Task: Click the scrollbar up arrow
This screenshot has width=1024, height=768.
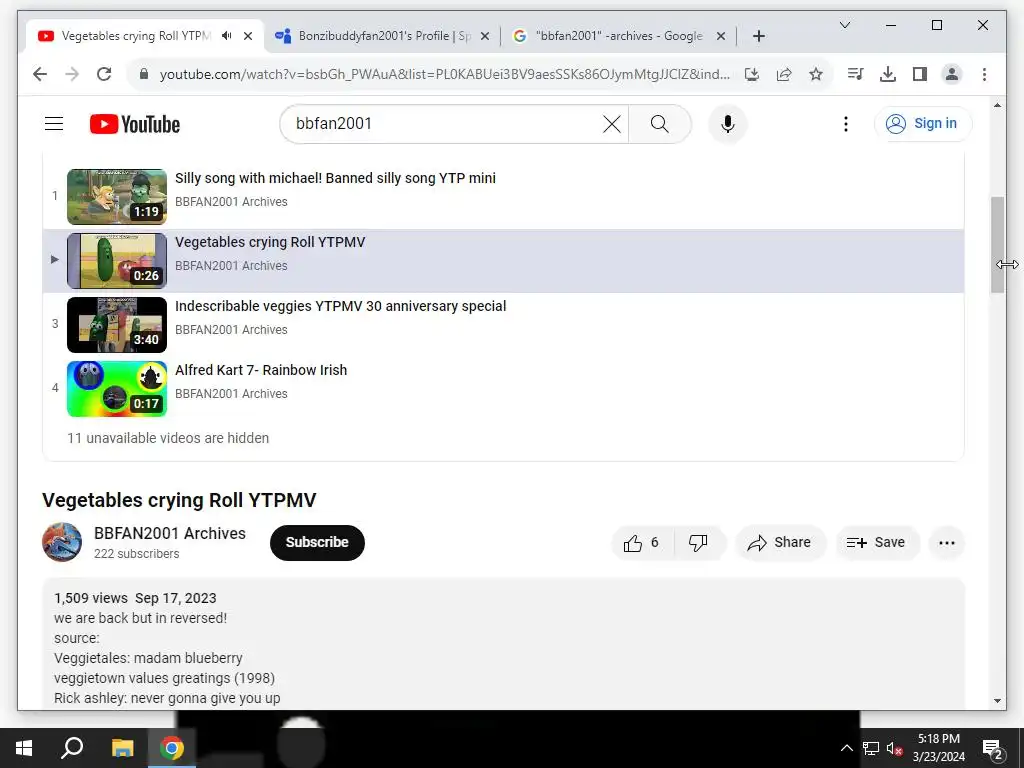Action: click(997, 105)
